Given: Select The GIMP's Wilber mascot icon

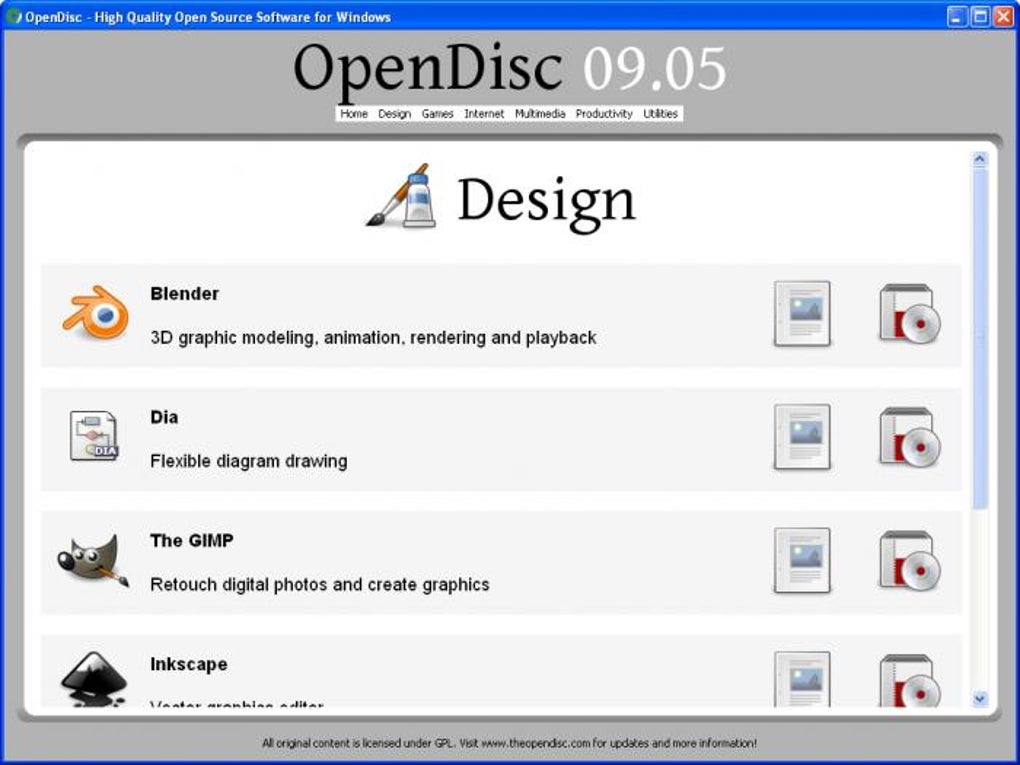Looking at the screenshot, I should [x=93, y=560].
